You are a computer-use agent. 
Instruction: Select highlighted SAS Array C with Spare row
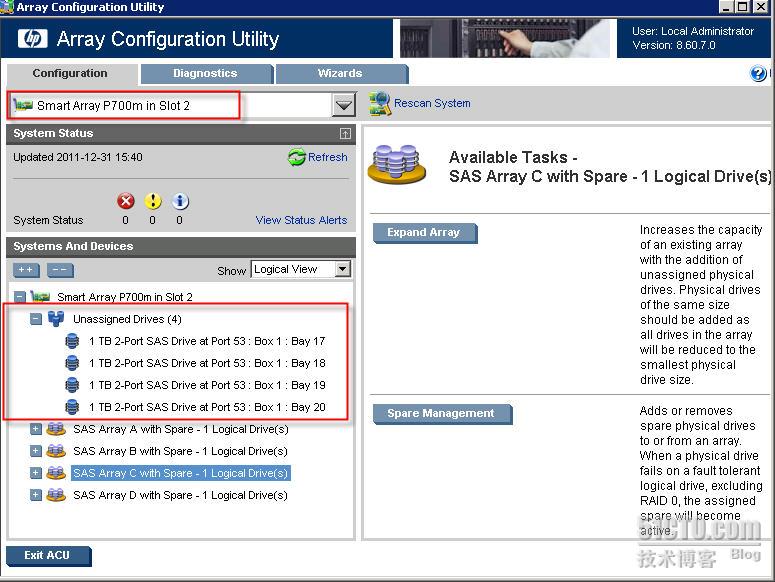[x=180, y=473]
